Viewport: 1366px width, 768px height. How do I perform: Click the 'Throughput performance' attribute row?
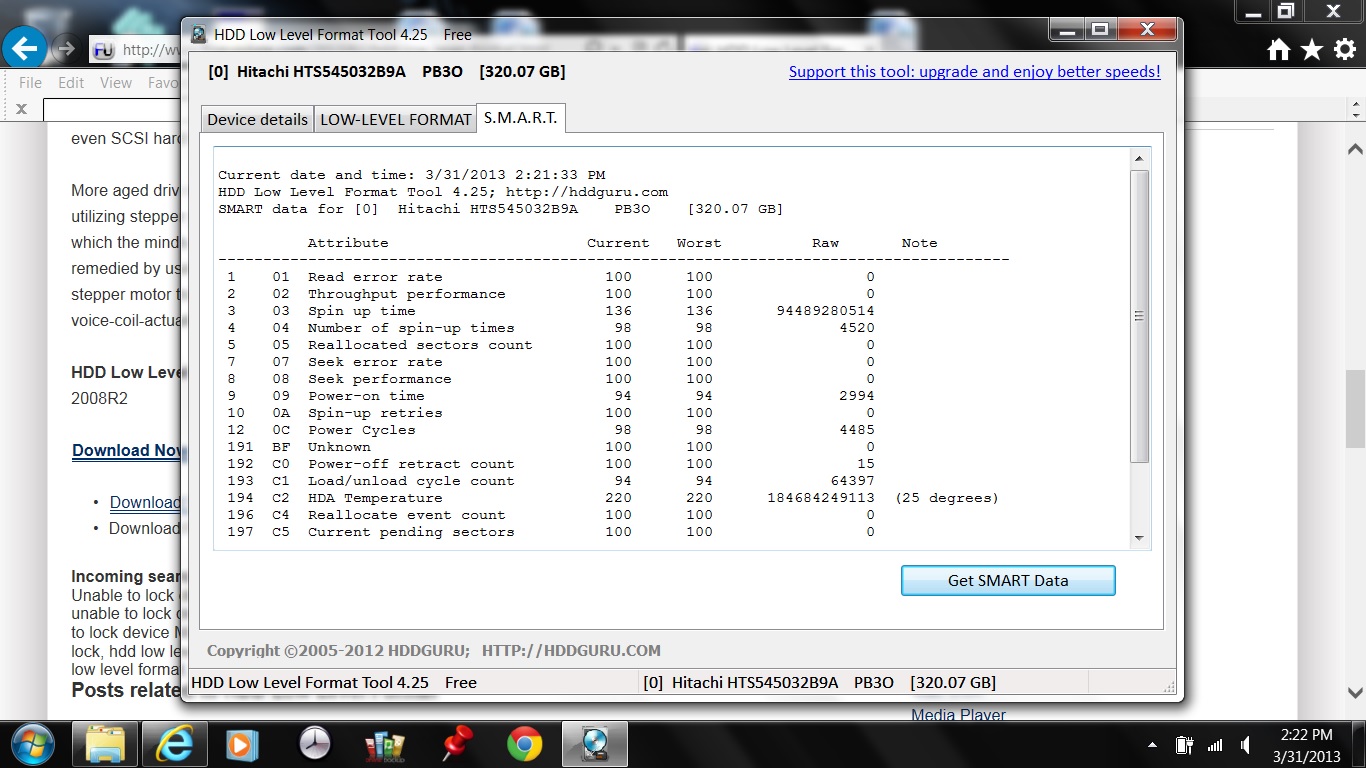[406, 294]
